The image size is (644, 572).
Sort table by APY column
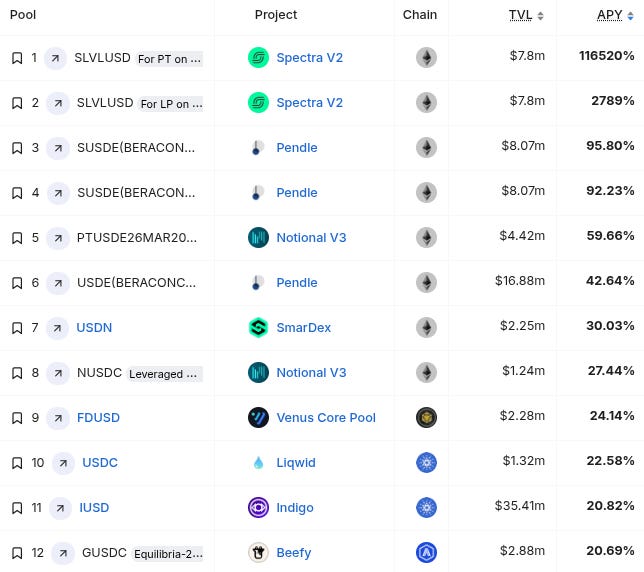tap(615, 15)
